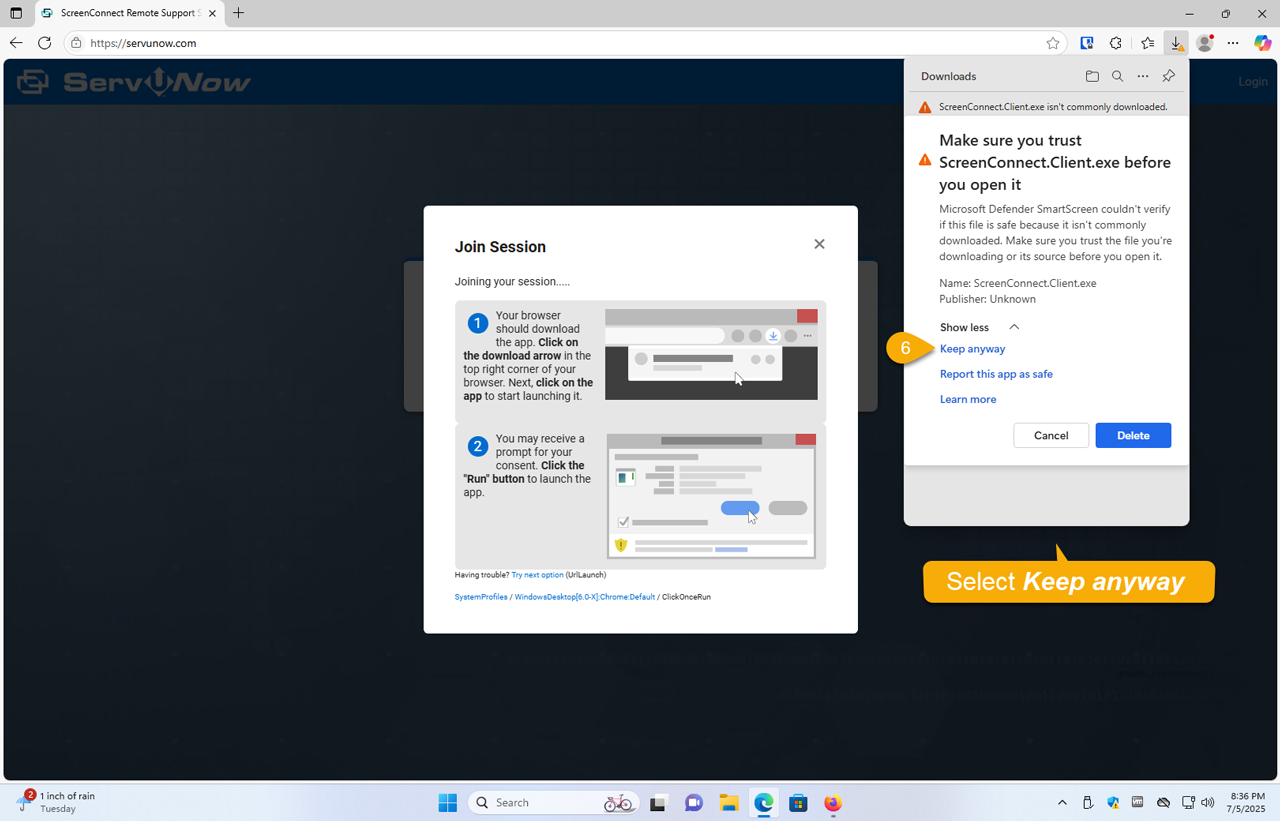Open the browser profile avatar
1280x821 pixels.
(1205, 43)
